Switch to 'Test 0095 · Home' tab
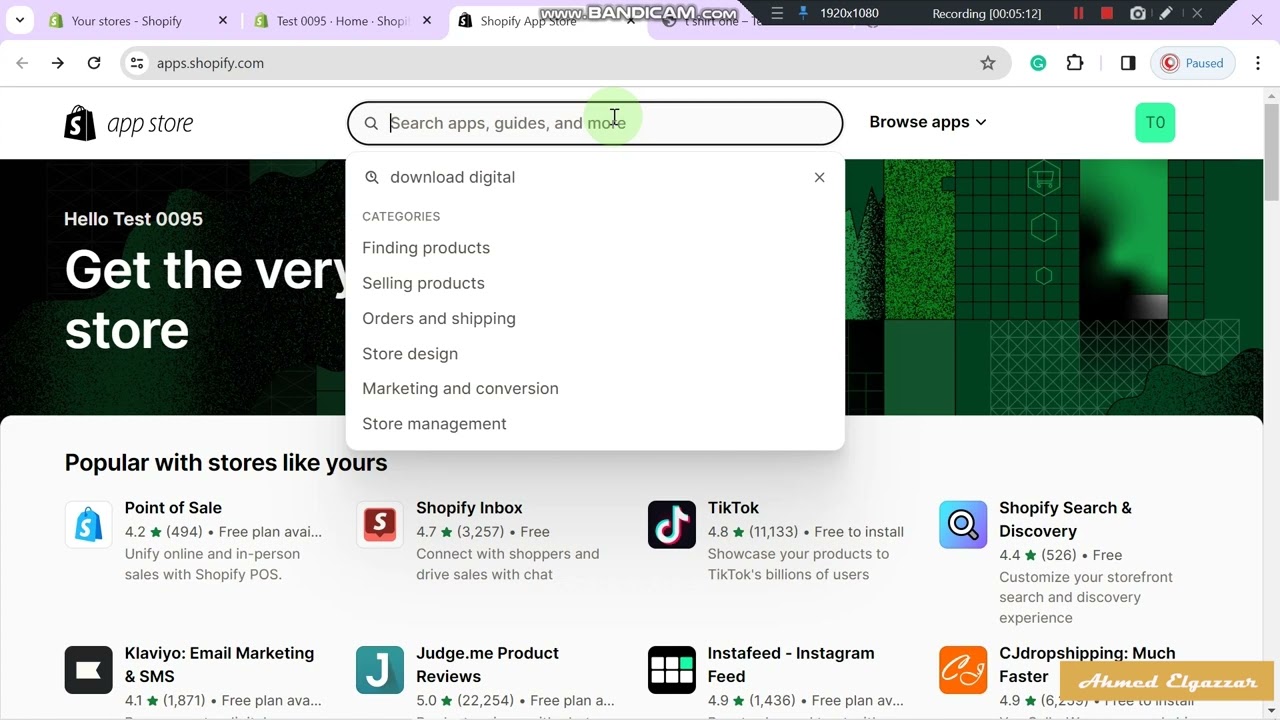Image resolution: width=1280 pixels, height=720 pixels. (342, 20)
